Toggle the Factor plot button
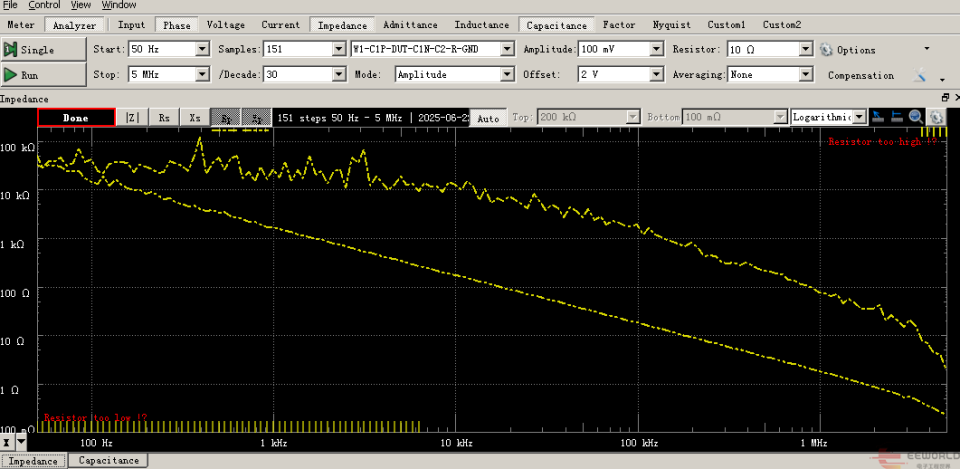This screenshot has height=469, width=960. tap(619, 25)
